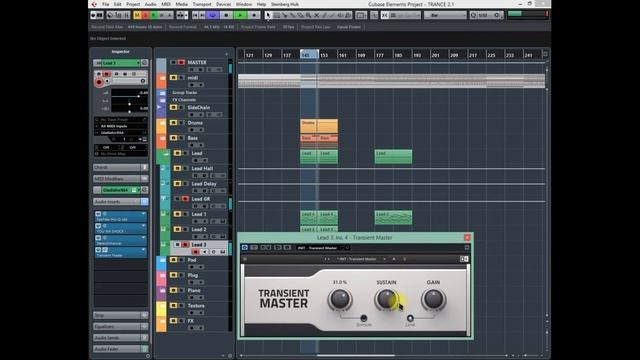Viewport: 640px width, 360px height.
Task: Open the MIDI menu
Action: click(166, 4)
